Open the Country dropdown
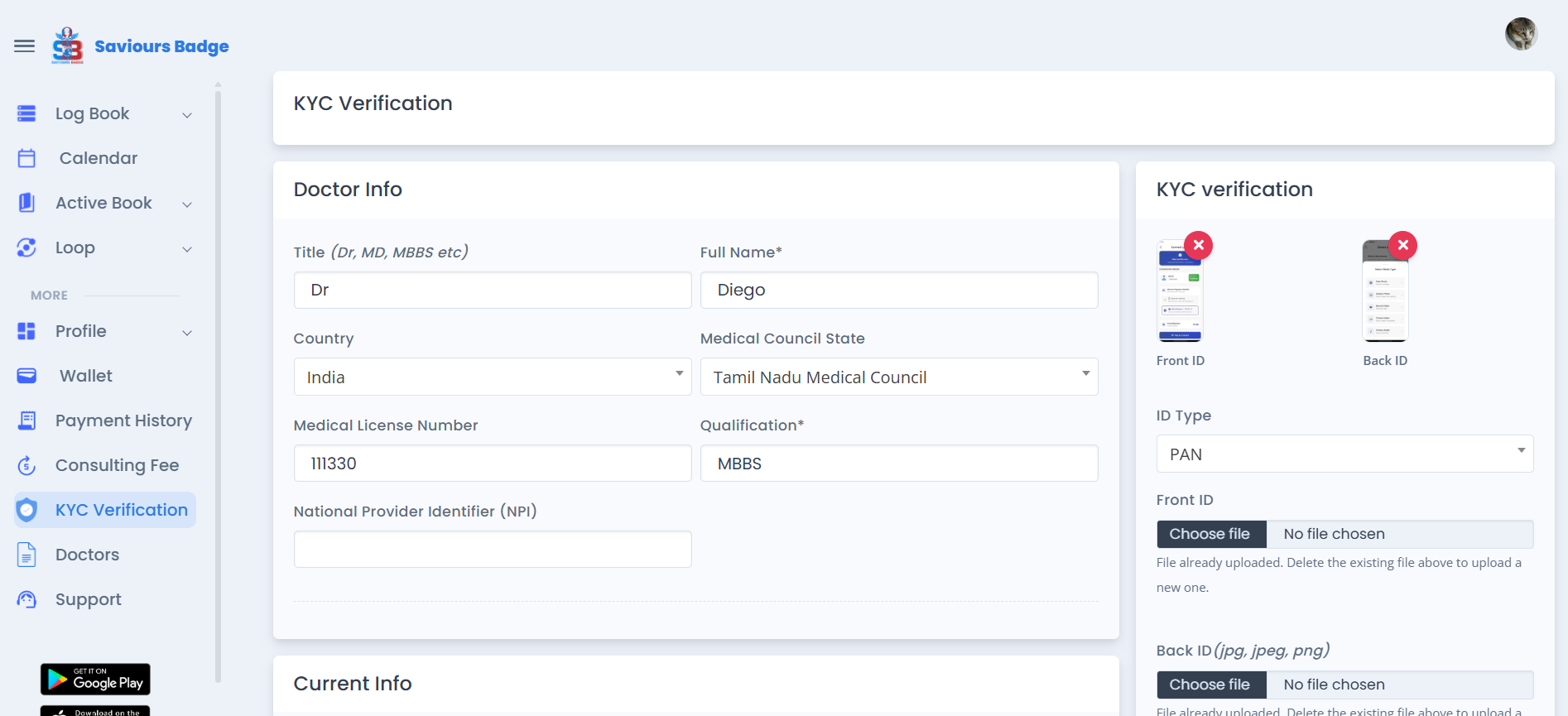The width and height of the screenshot is (1568, 716). point(492,377)
